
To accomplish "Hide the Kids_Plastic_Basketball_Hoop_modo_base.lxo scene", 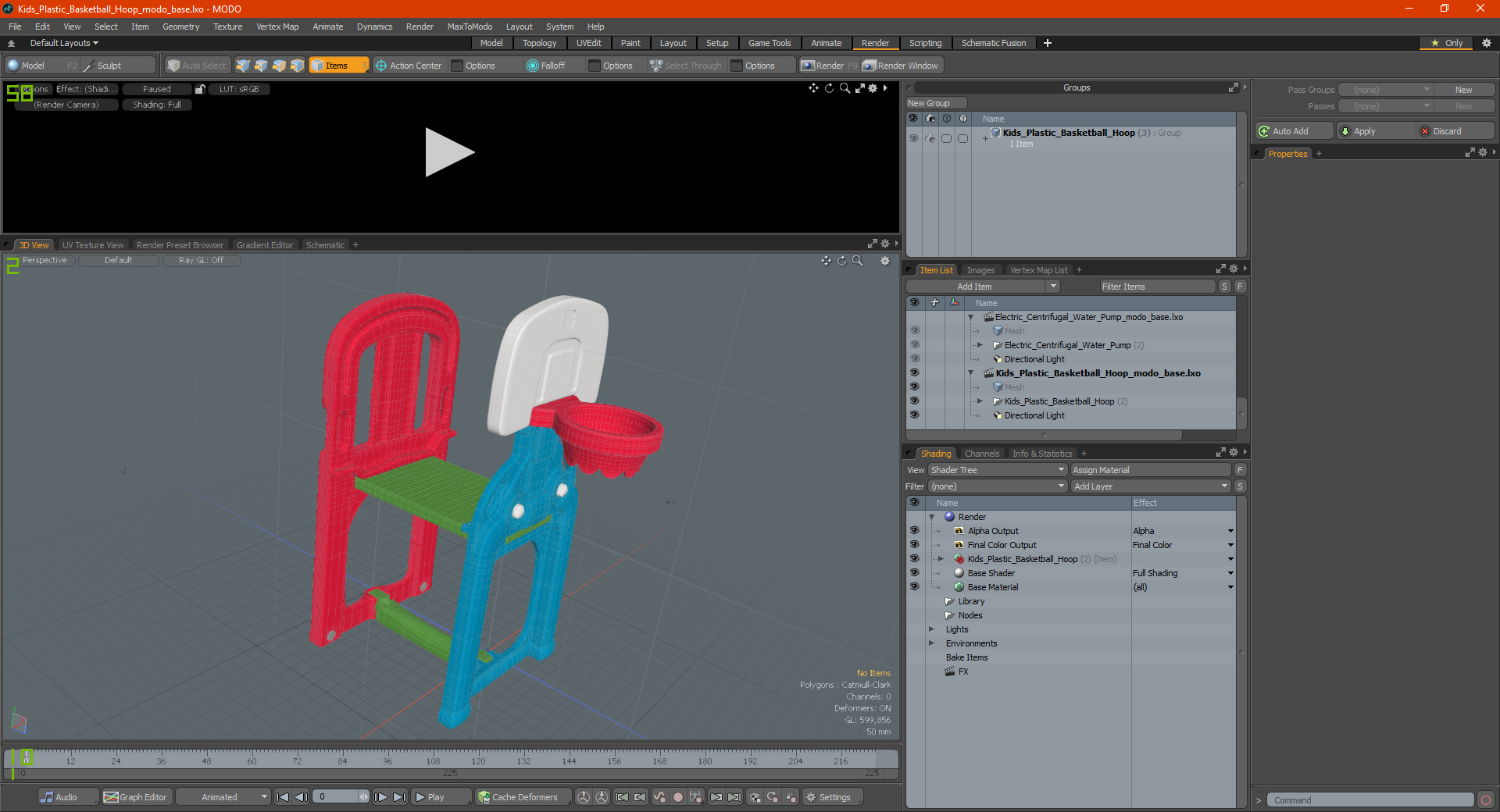I will tap(915, 373).
